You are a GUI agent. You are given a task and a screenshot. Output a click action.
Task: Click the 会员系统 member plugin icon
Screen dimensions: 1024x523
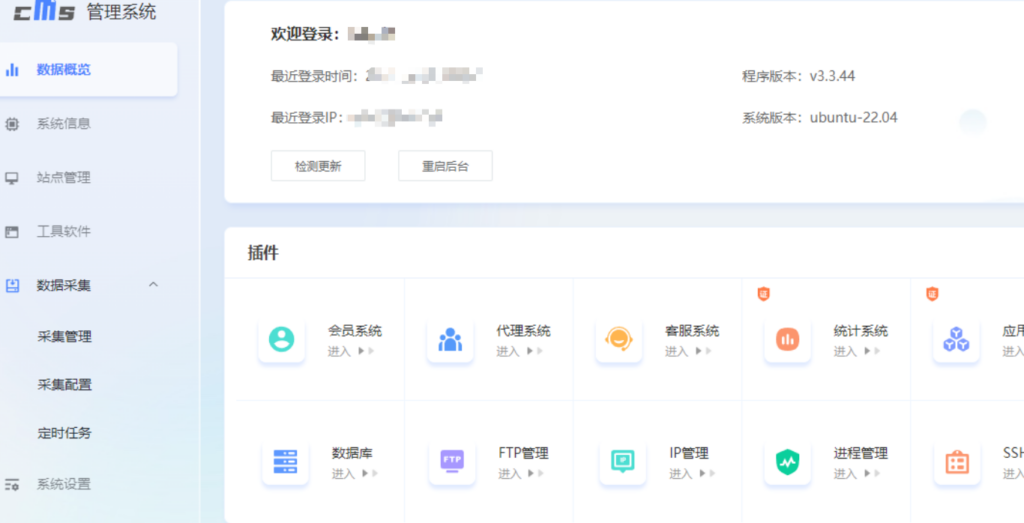pyautogui.click(x=281, y=340)
